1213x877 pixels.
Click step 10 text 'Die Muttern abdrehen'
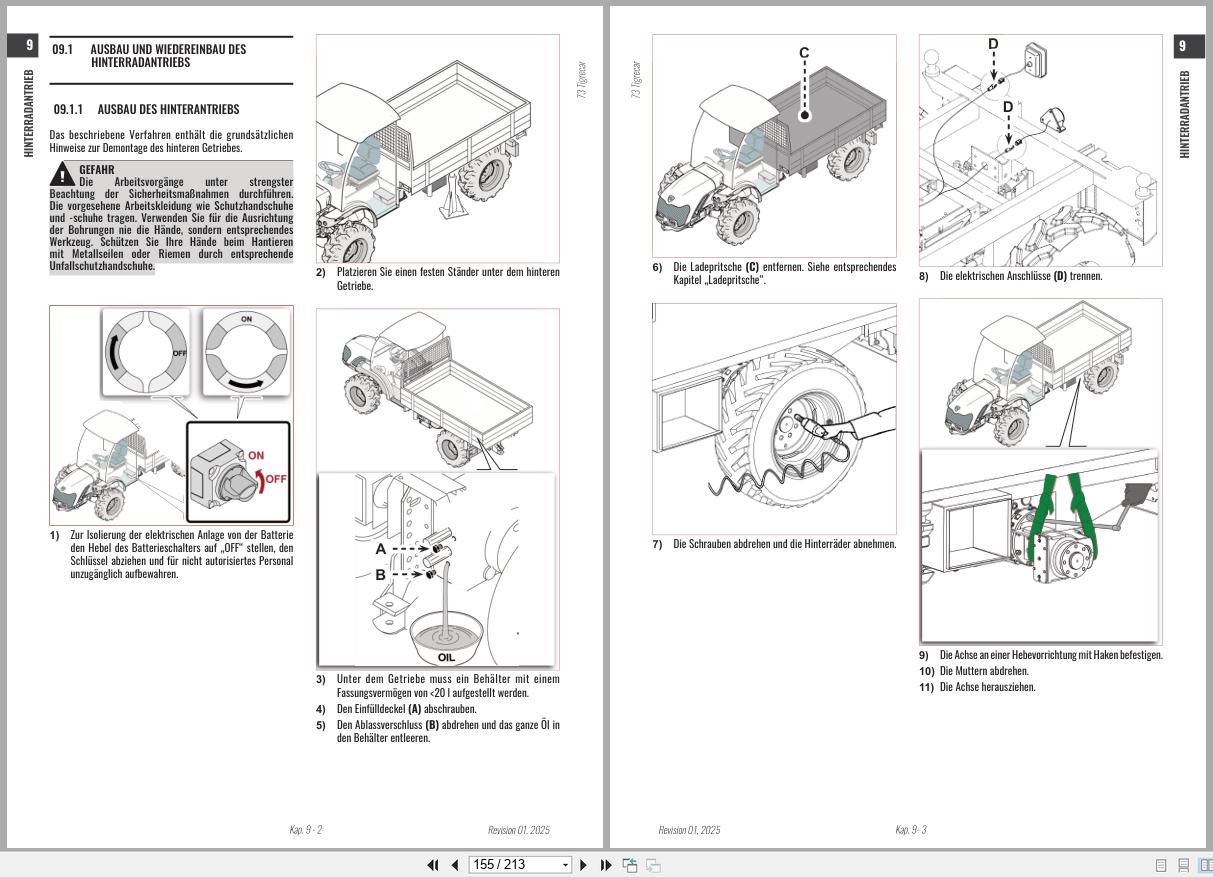point(984,671)
